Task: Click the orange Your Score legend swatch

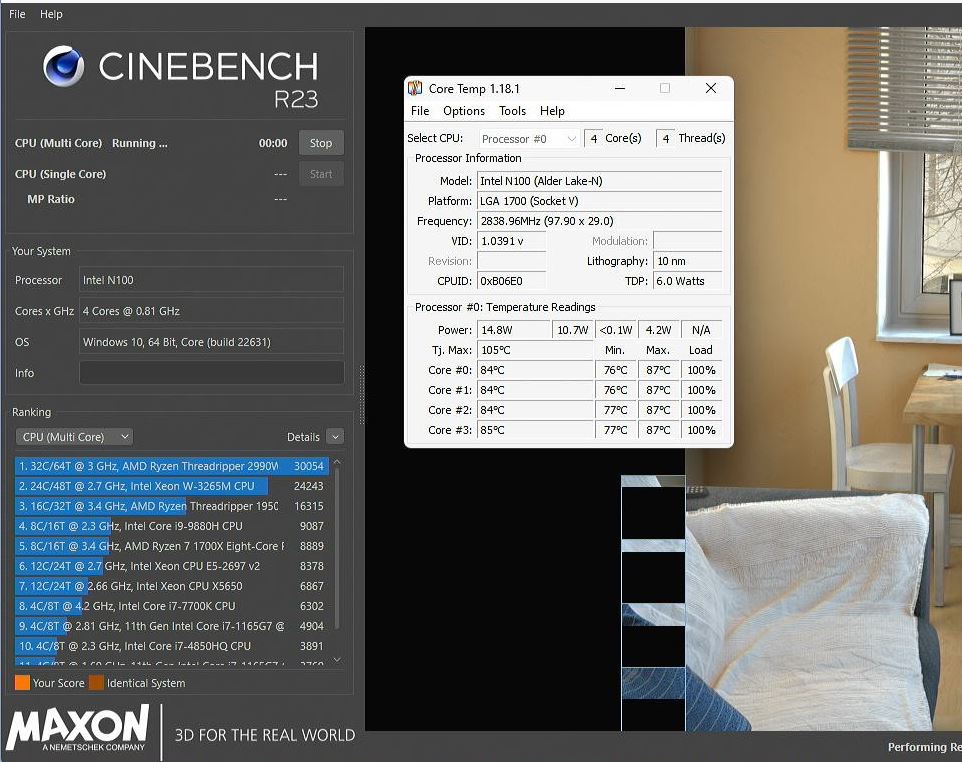Action: pyautogui.click(x=22, y=683)
